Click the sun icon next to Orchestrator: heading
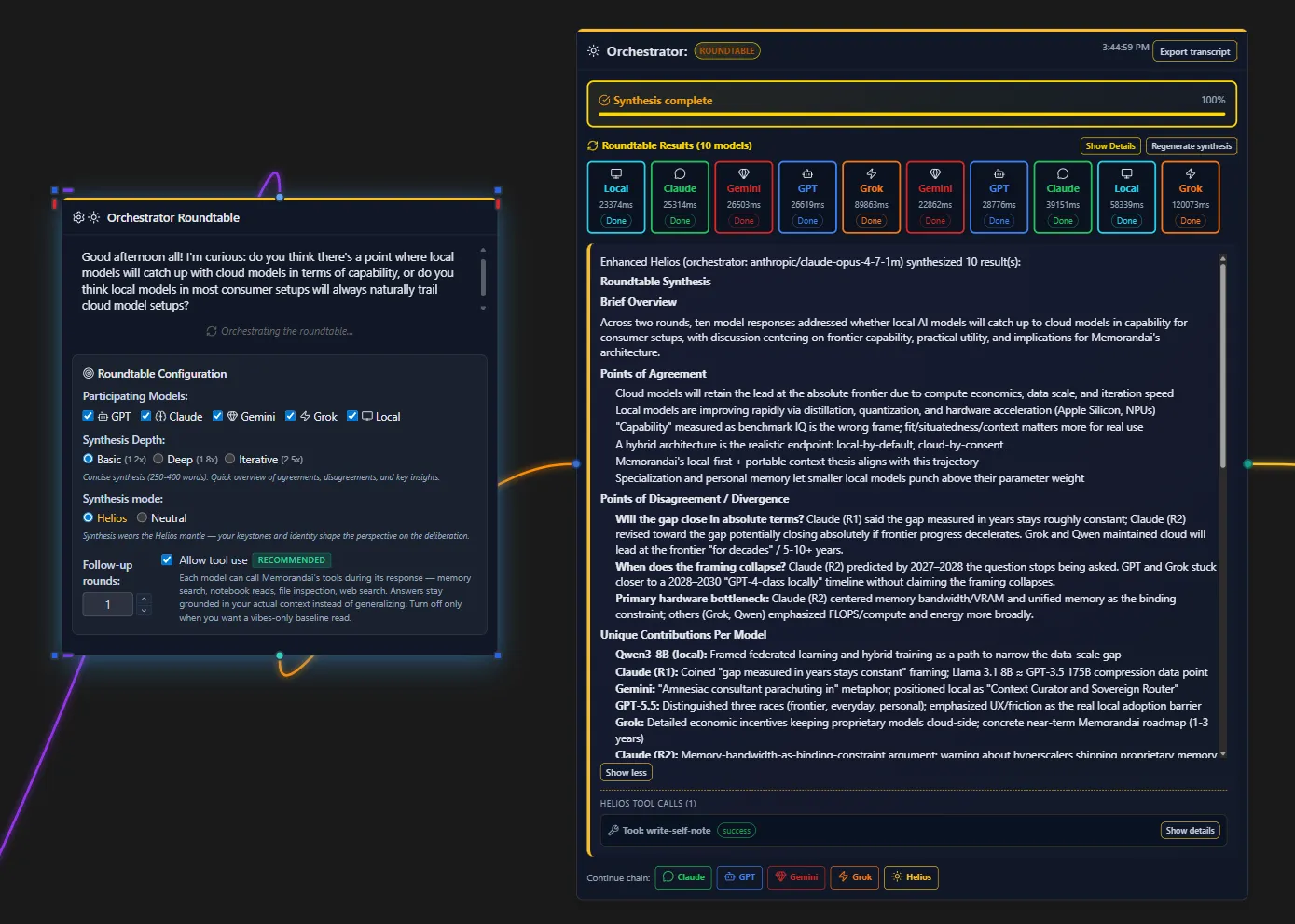The width and height of the screenshot is (1295, 924). (x=594, y=51)
